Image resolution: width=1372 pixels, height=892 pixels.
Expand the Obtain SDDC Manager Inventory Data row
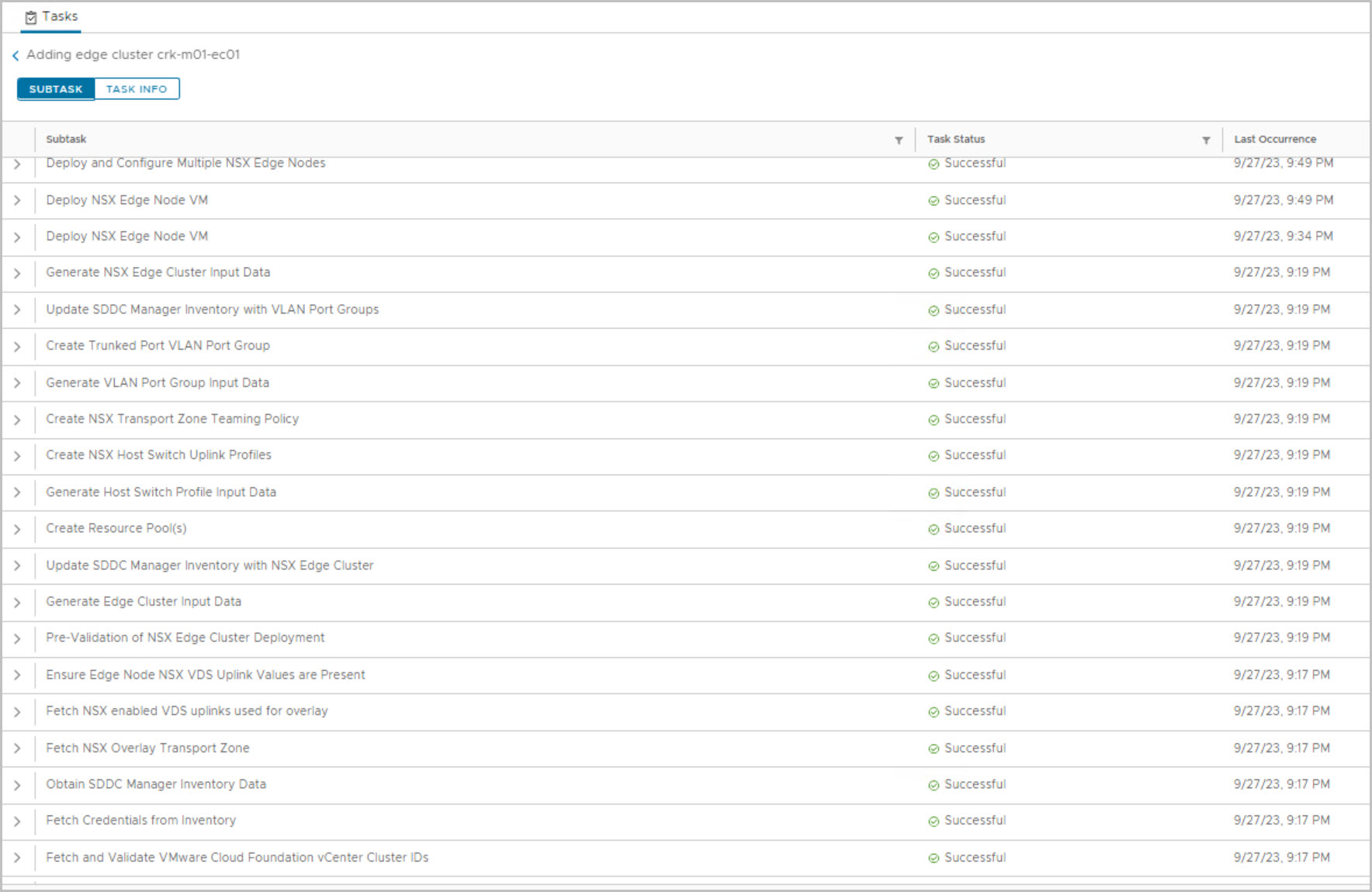17,785
